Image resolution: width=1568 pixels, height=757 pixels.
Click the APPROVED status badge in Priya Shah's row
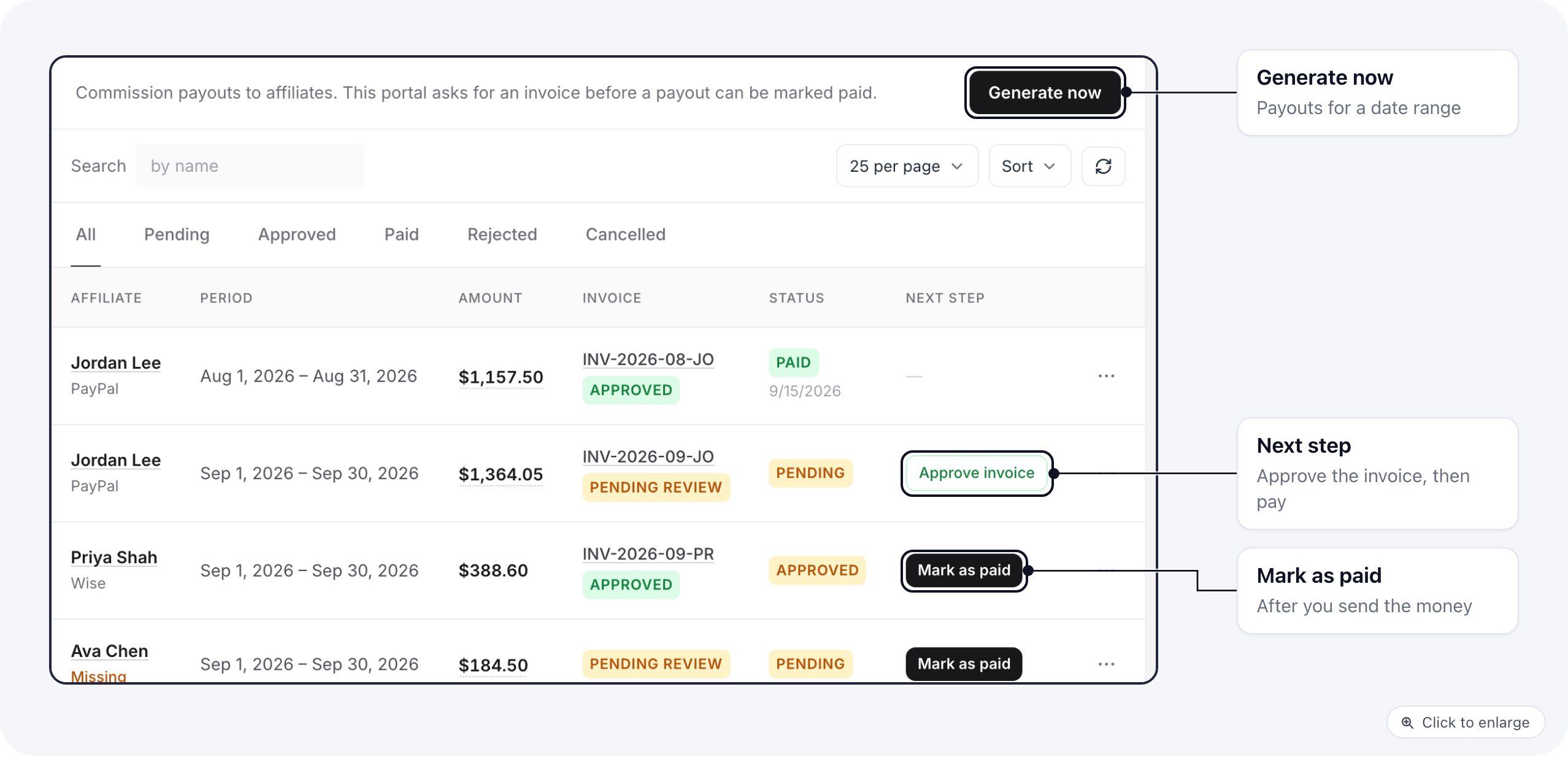coord(817,571)
